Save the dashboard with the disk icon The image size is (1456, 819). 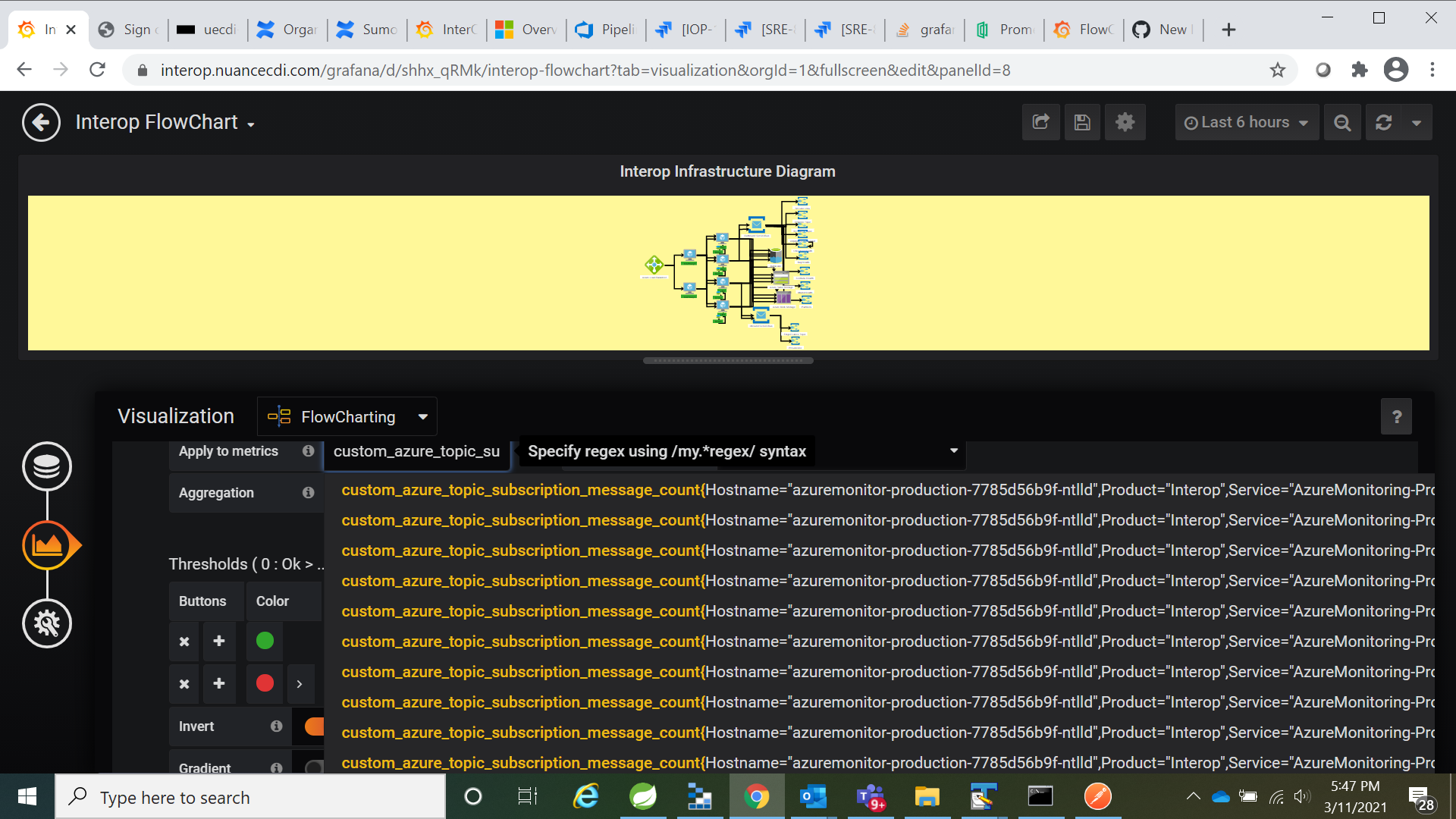1082,122
